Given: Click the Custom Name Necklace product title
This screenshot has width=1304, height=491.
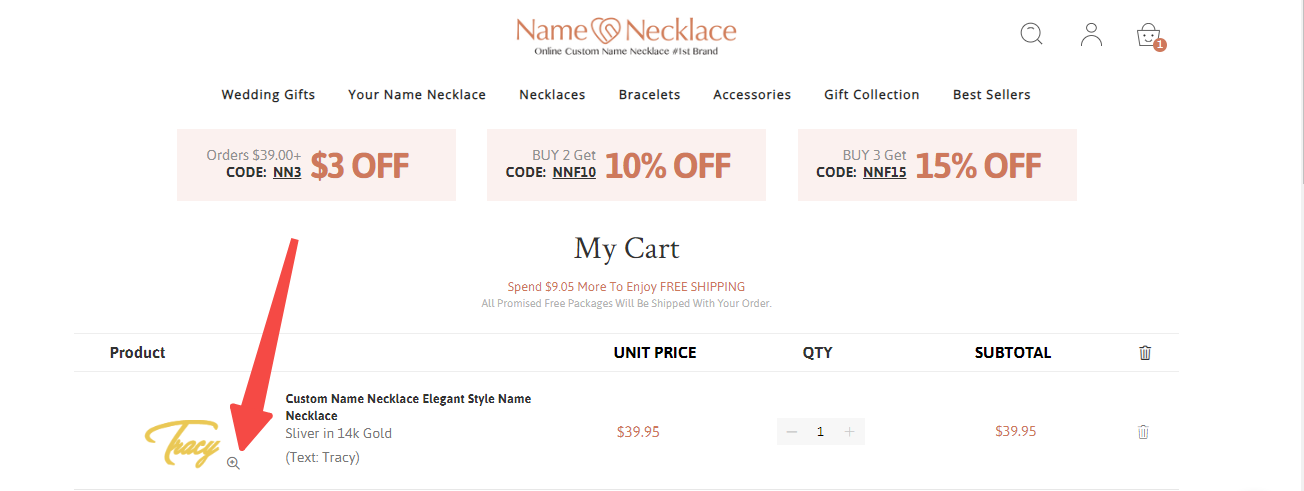Looking at the screenshot, I should click(408, 407).
